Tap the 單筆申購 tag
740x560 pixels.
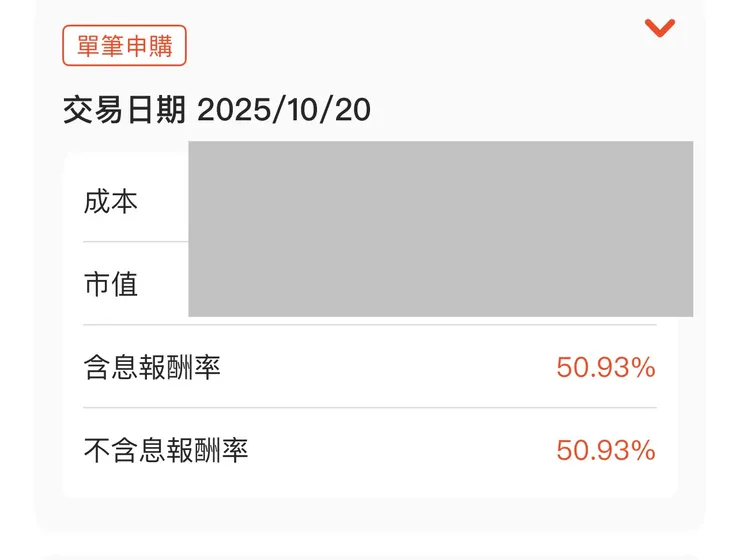[x=125, y=46]
